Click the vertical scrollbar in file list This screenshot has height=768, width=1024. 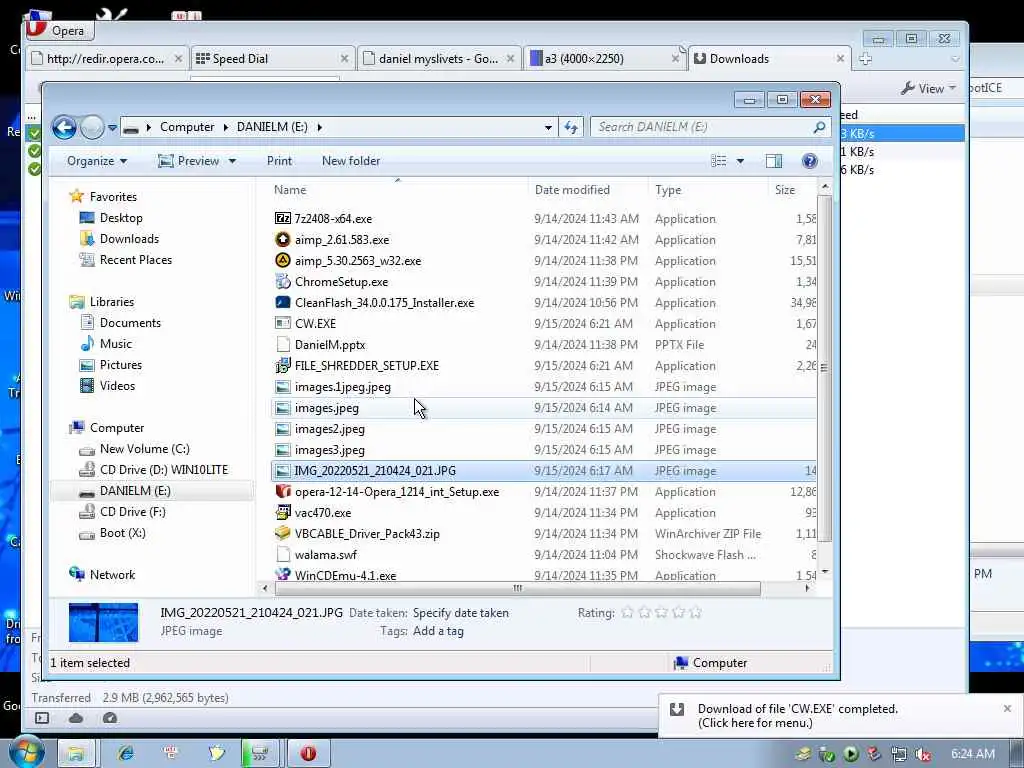point(824,368)
